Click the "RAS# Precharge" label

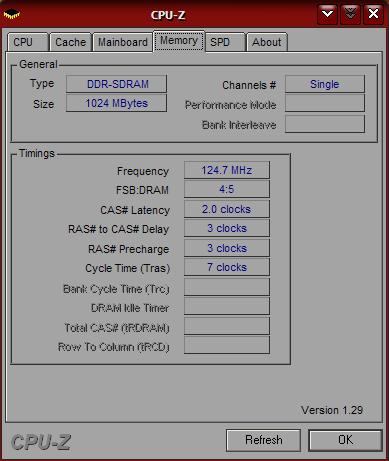point(128,249)
